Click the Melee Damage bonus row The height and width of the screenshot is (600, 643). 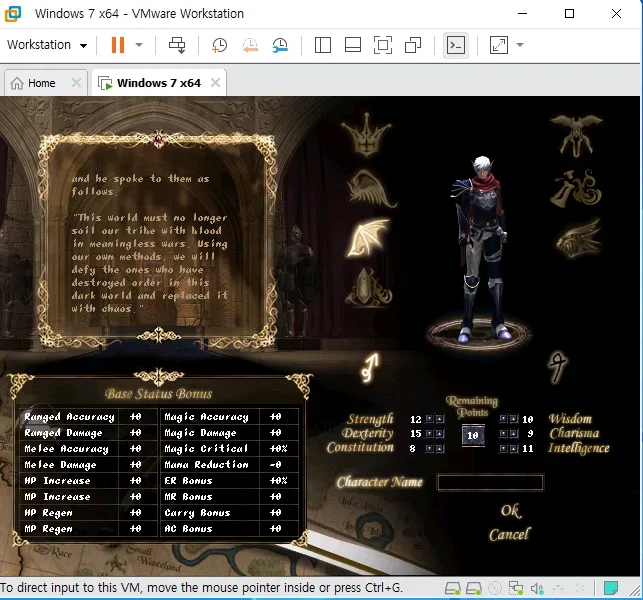point(88,464)
